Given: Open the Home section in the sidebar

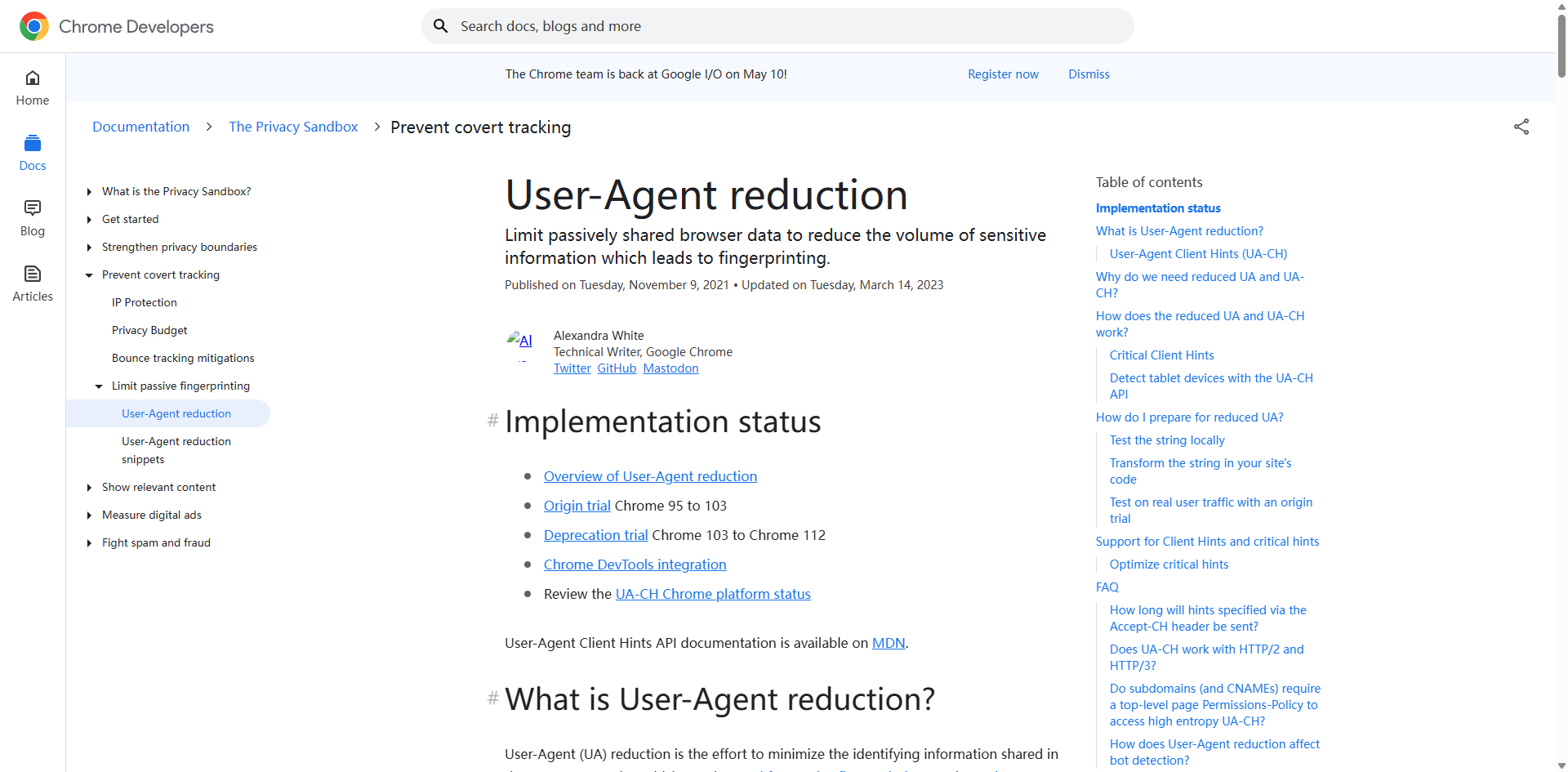Looking at the screenshot, I should (x=32, y=86).
